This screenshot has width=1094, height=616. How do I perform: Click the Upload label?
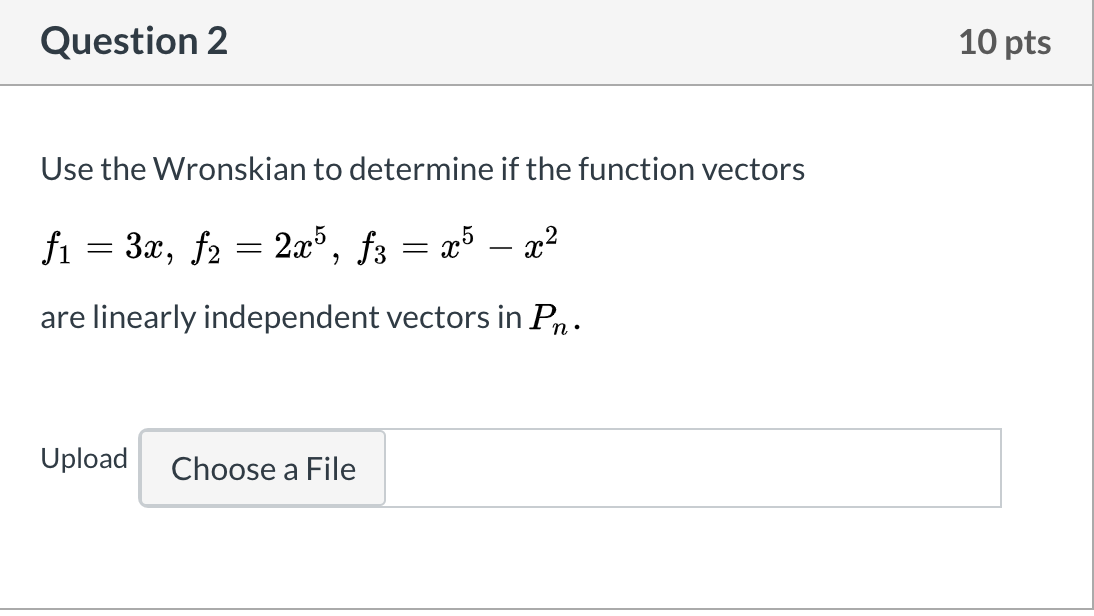click(84, 458)
